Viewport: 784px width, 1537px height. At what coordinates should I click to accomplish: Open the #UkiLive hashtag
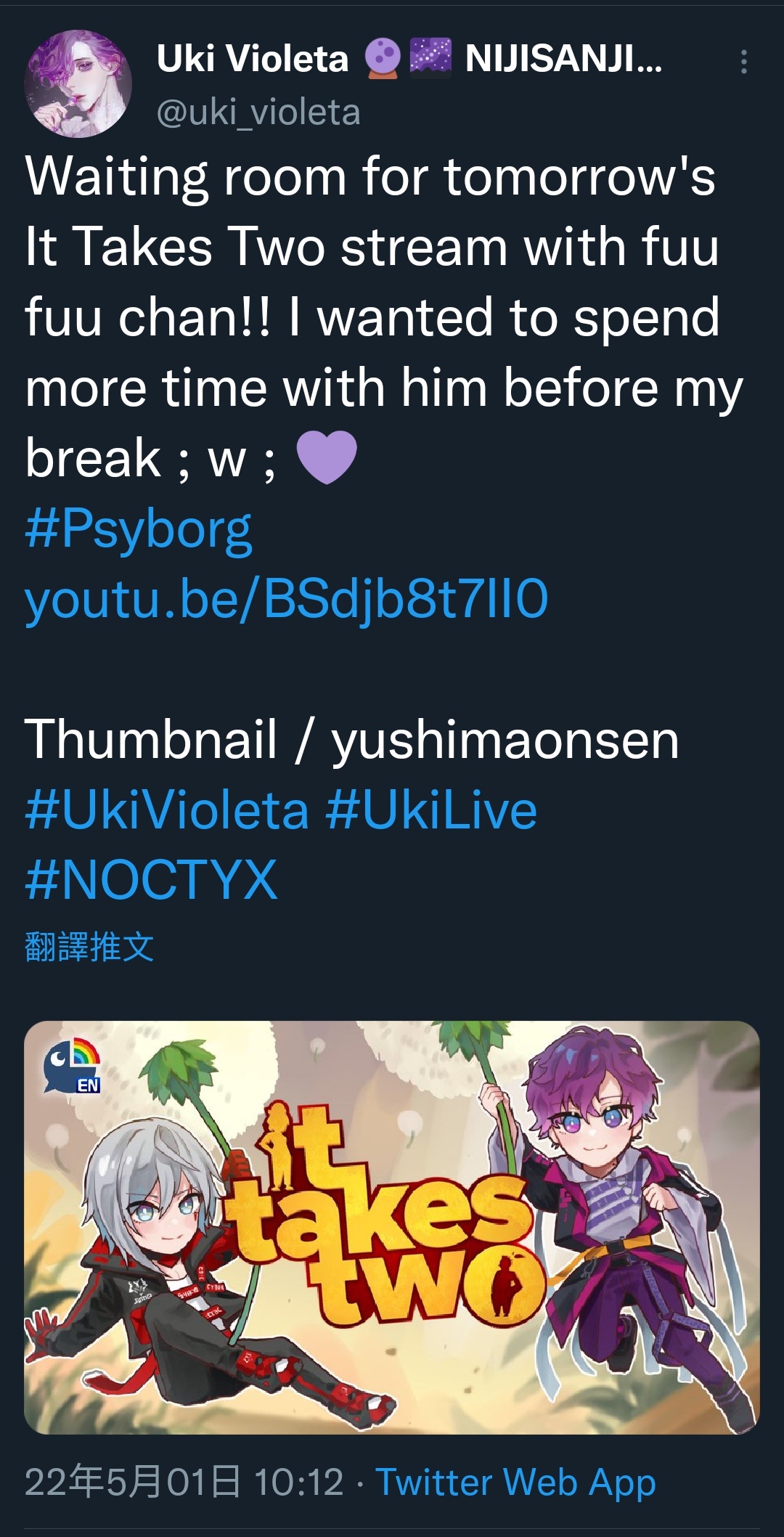[432, 810]
